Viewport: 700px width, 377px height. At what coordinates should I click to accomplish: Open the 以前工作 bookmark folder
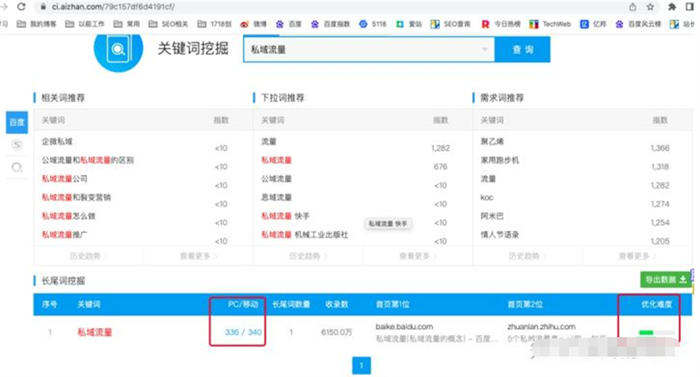click(x=85, y=24)
